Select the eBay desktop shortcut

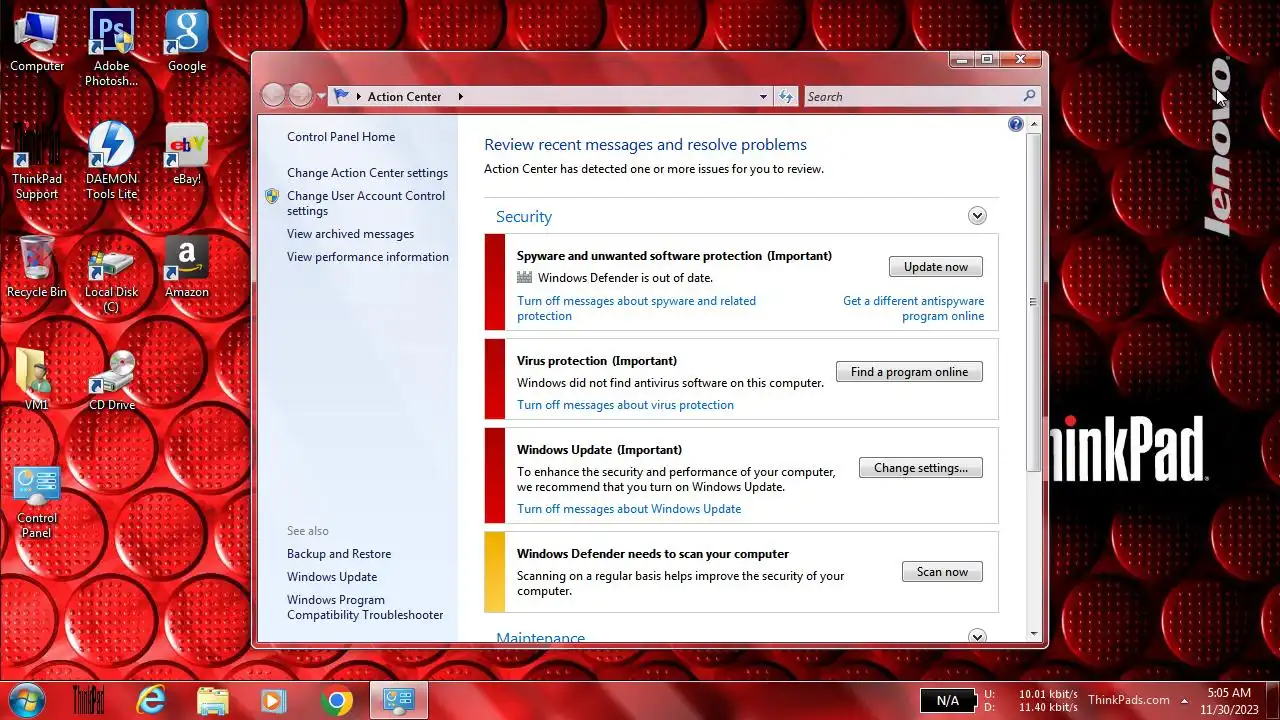coord(187,155)
